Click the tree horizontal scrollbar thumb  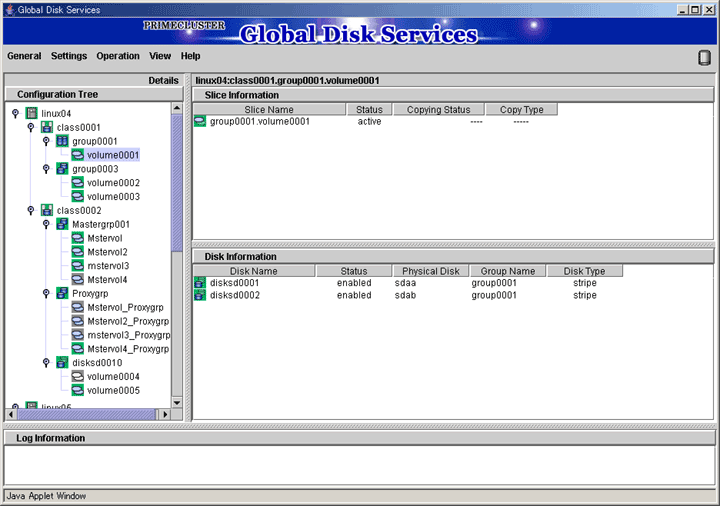[x=87, y=414]
